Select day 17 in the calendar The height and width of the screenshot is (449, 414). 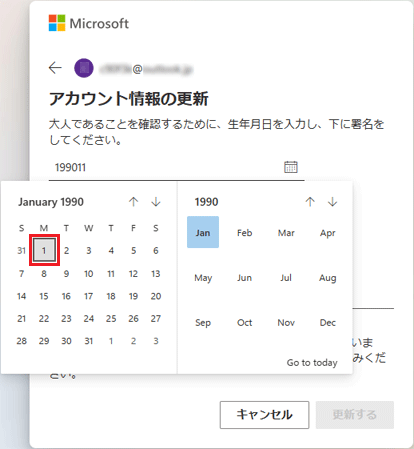click(x=89, y=296)
